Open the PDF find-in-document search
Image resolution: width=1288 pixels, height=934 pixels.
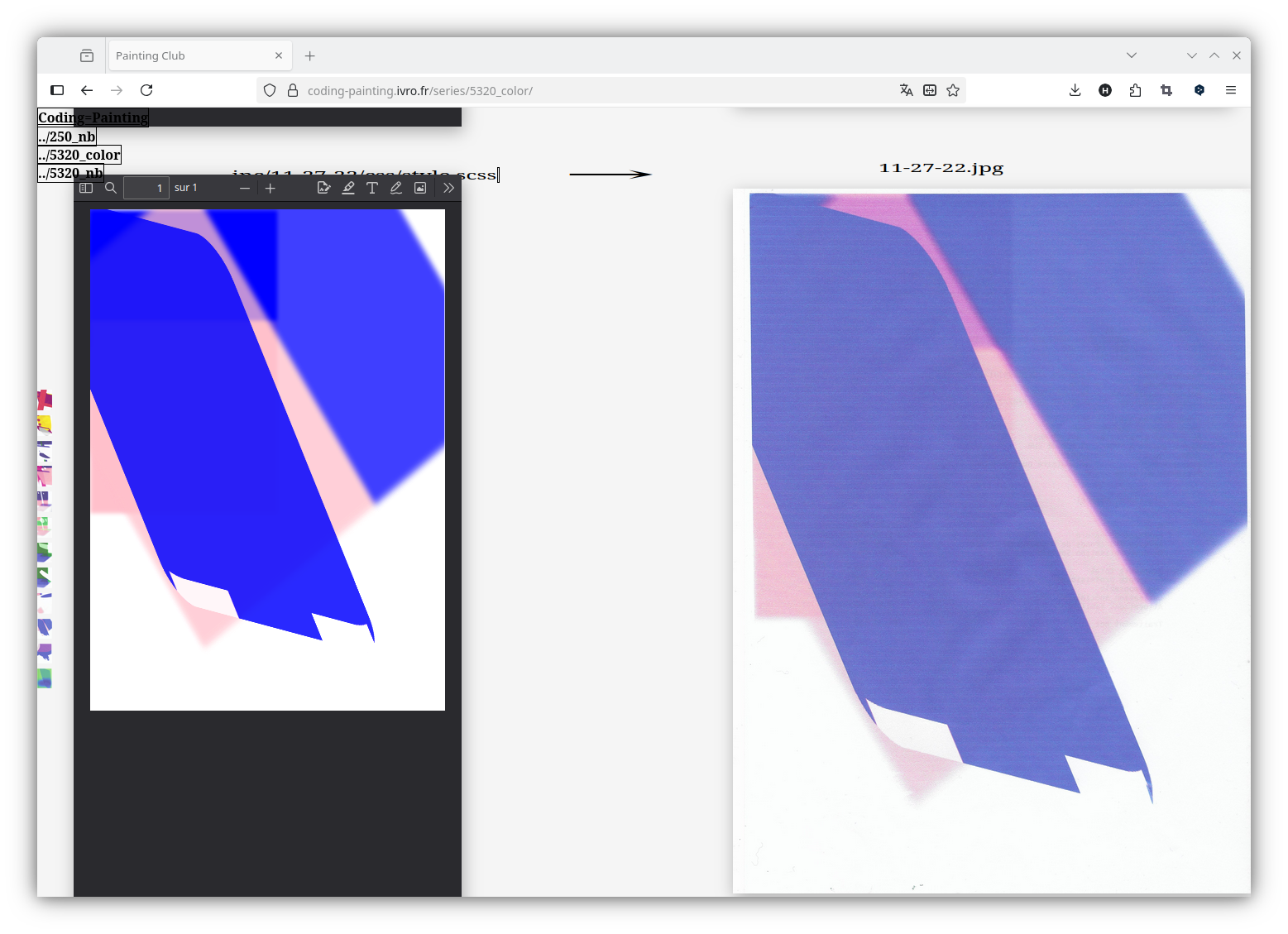pyautogui.click(x=111, y=188)
